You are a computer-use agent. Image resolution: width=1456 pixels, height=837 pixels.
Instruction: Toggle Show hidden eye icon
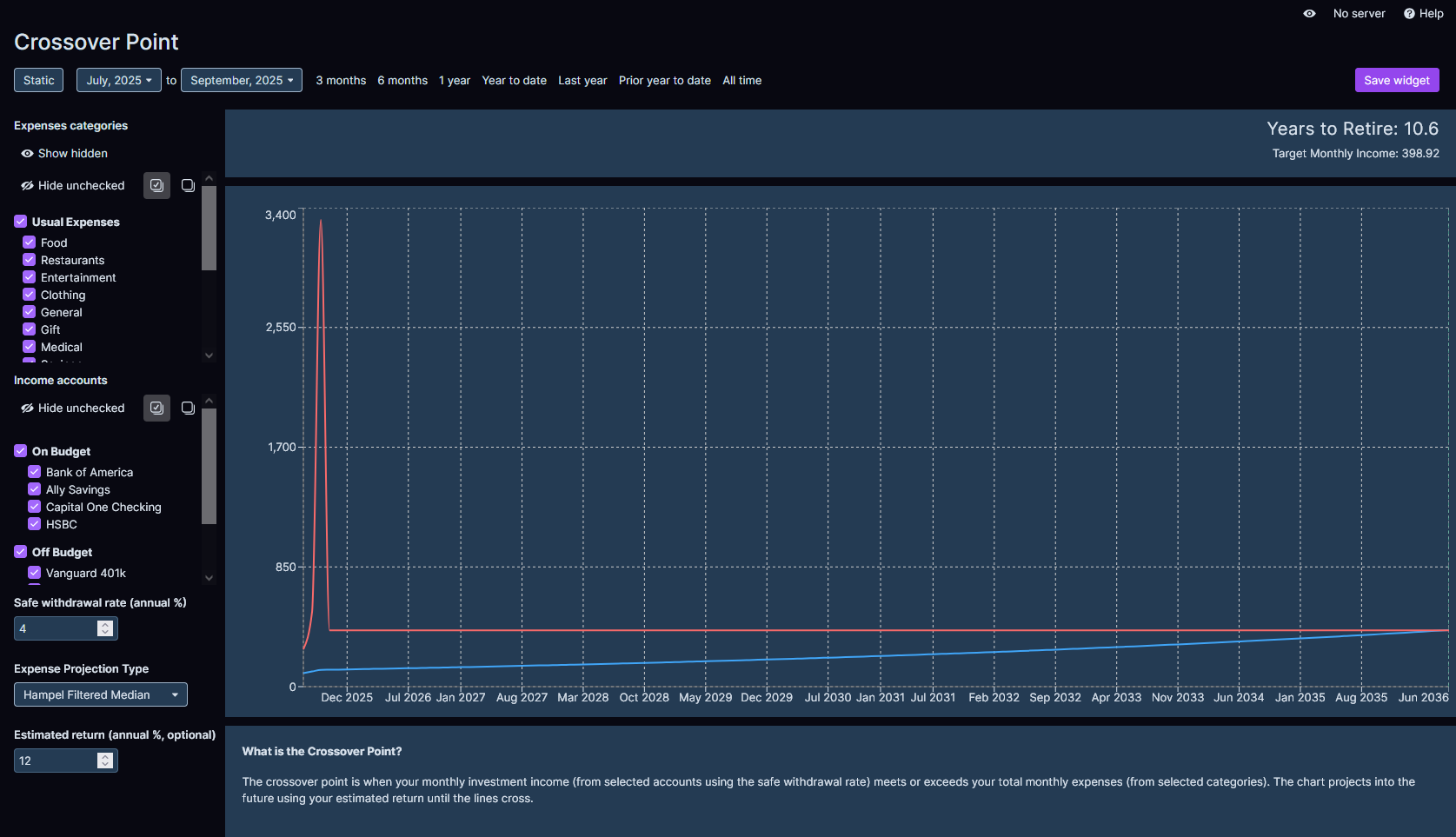coord(27,154)
